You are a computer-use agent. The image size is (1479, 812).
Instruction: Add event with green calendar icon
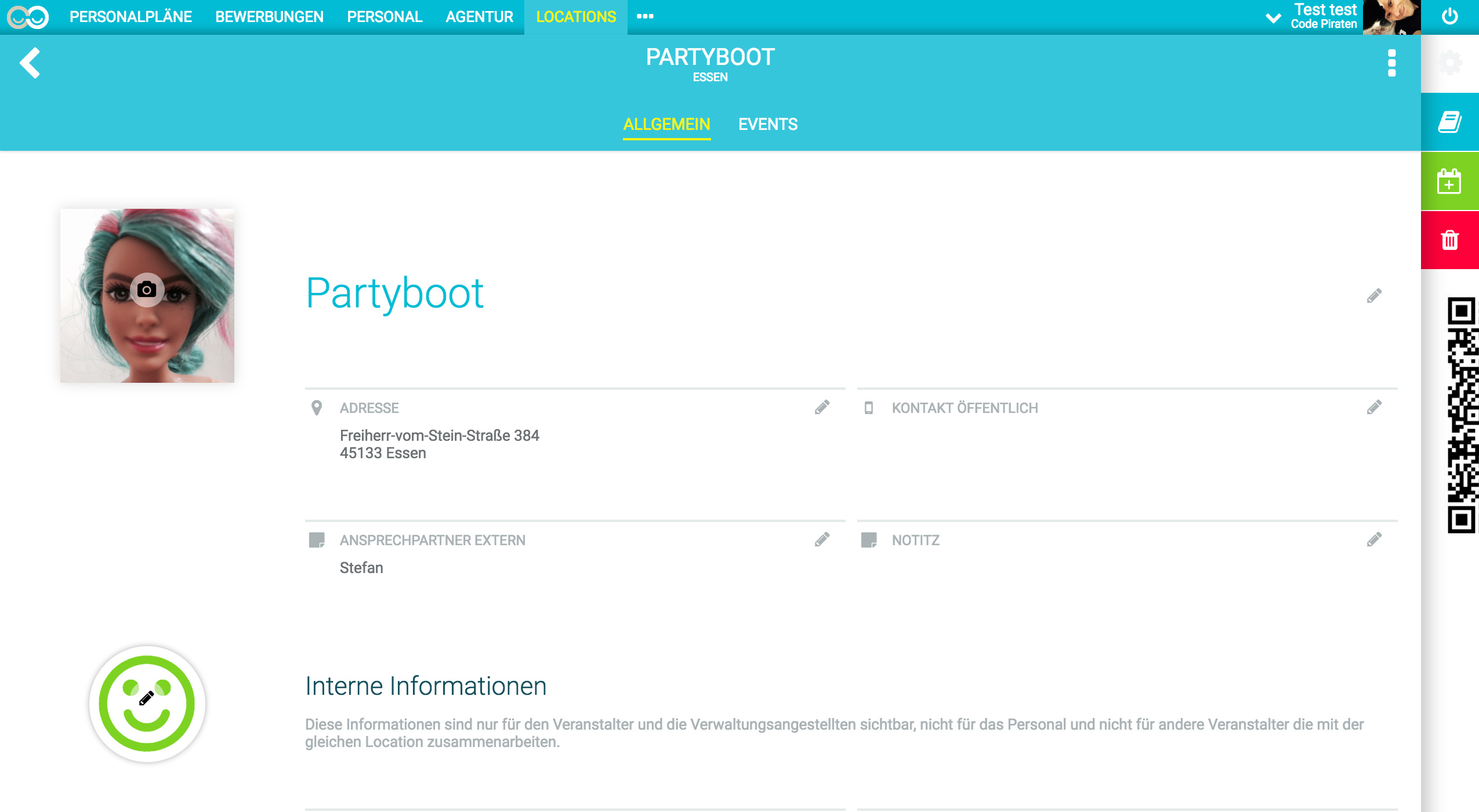coord(1450,182)
